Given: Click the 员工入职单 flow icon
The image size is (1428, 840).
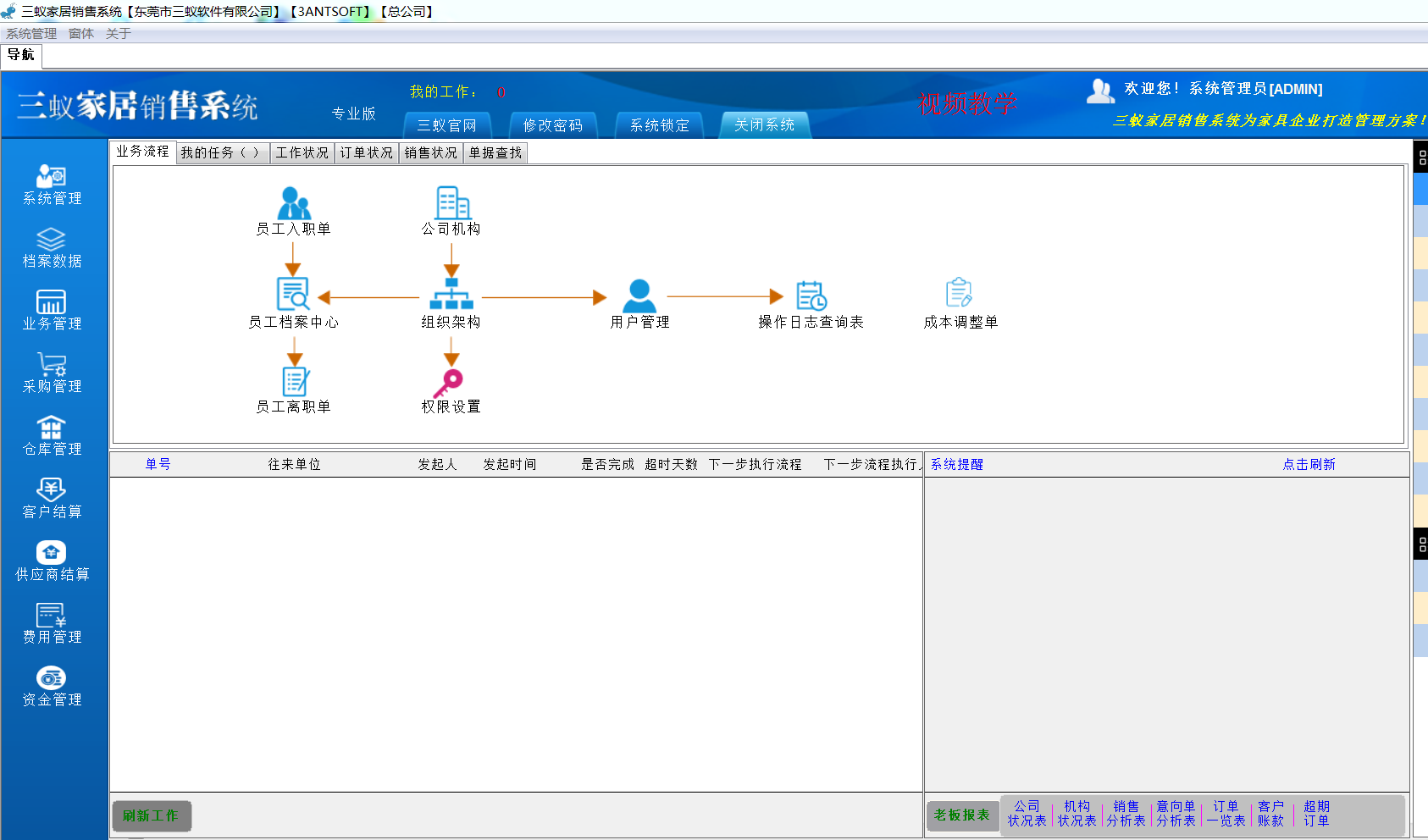Looking at the screenshot, I should 294,203.
